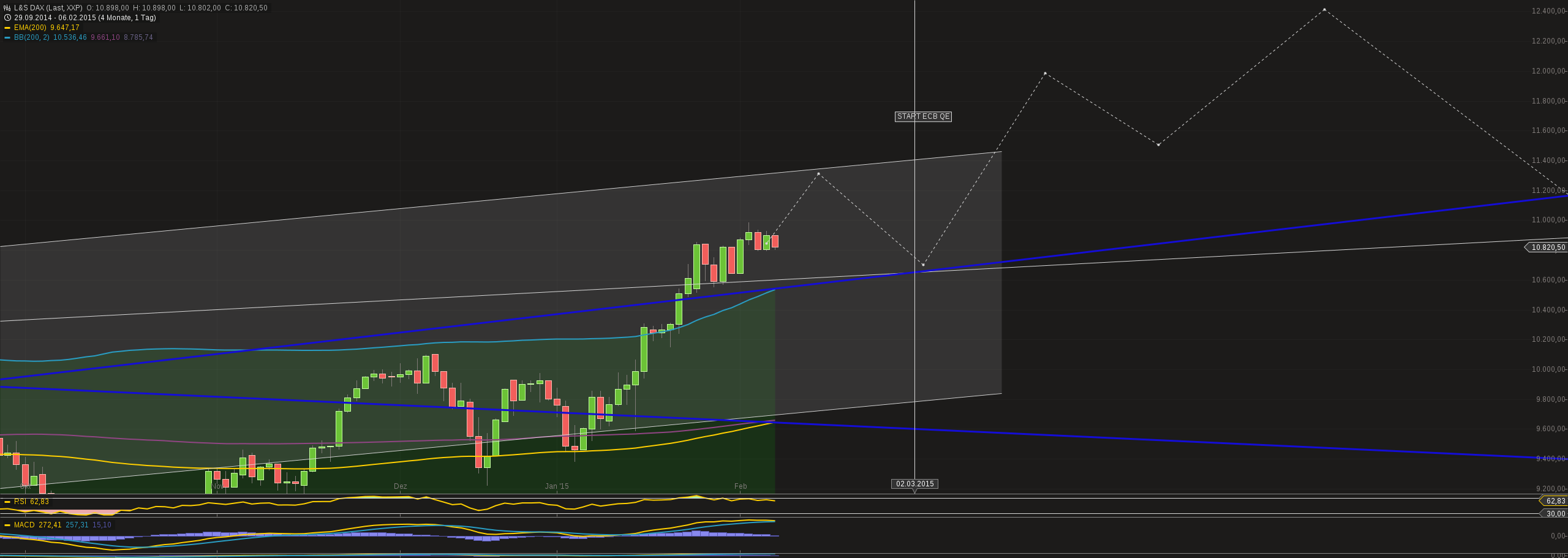Click the yellow MACD legend marker

(7, 526)
